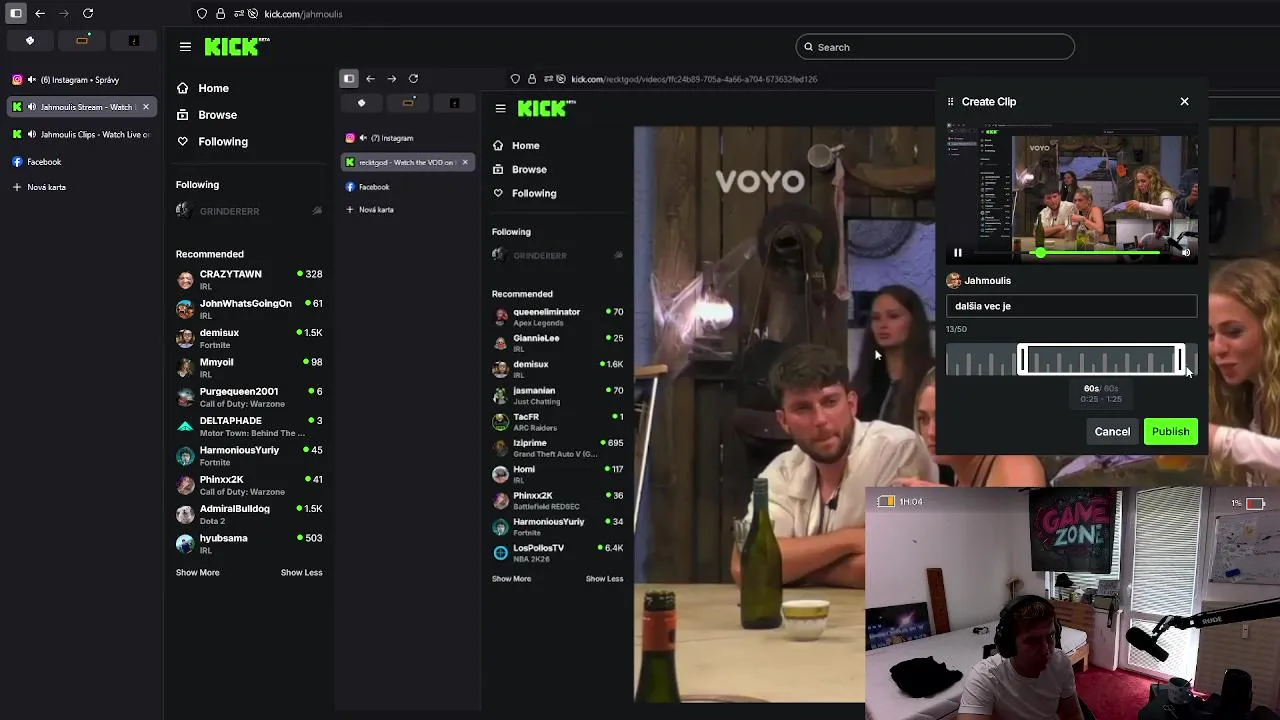Click the clip preview green progress knob
This screenshot has width=1280, height=720.
pyautogui.click(x=1041, y=253)
